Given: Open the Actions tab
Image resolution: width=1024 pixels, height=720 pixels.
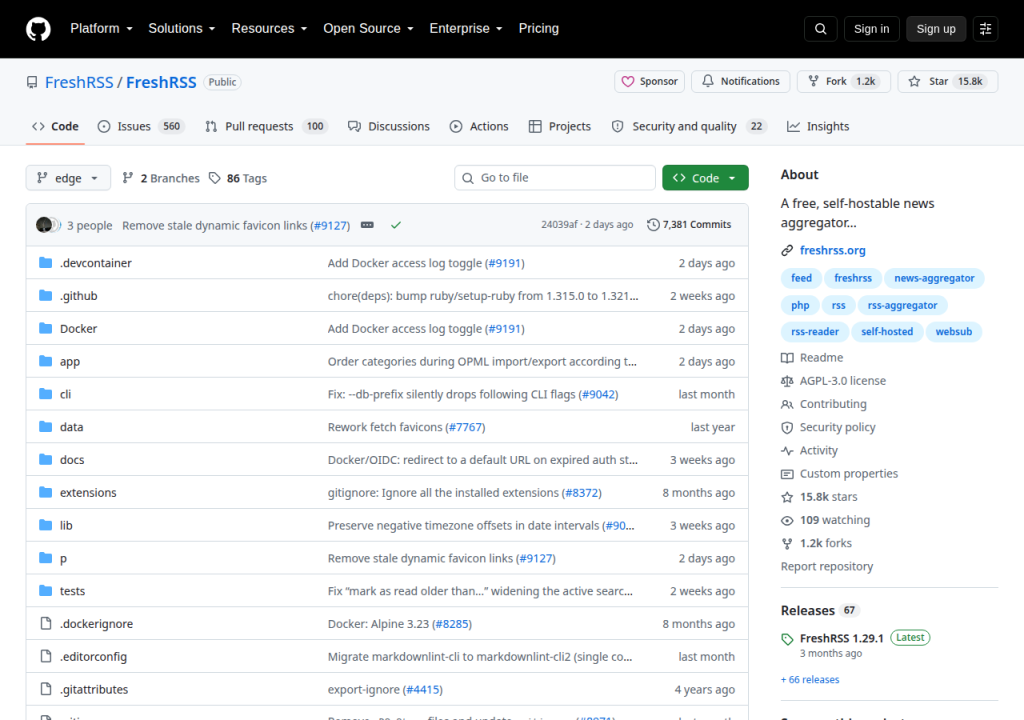Looking at the screenshot, I should tap(479, 127).
